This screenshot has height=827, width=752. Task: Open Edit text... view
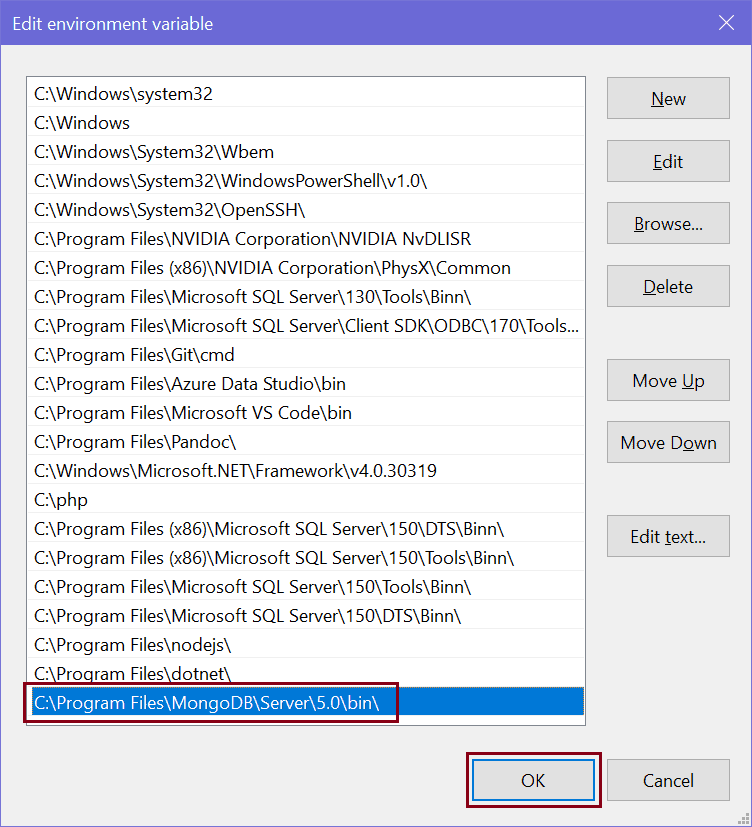coord(668,537)
